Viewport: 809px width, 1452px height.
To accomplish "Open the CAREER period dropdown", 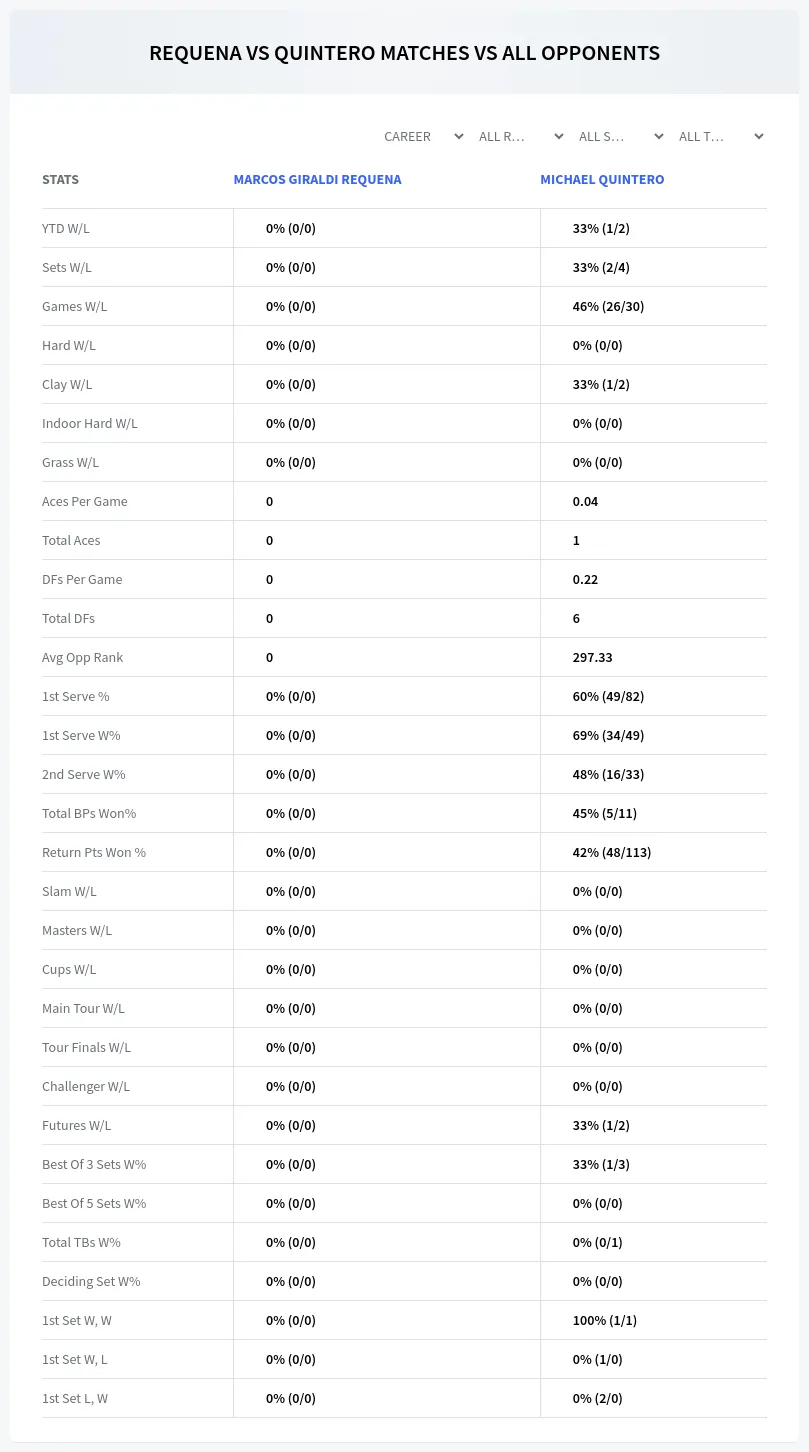I will [x=423, y=136].
